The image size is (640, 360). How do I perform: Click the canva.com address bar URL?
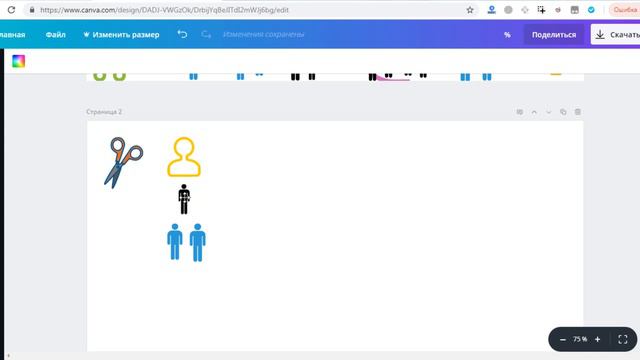pyautogui.click(x=164, y=10)
